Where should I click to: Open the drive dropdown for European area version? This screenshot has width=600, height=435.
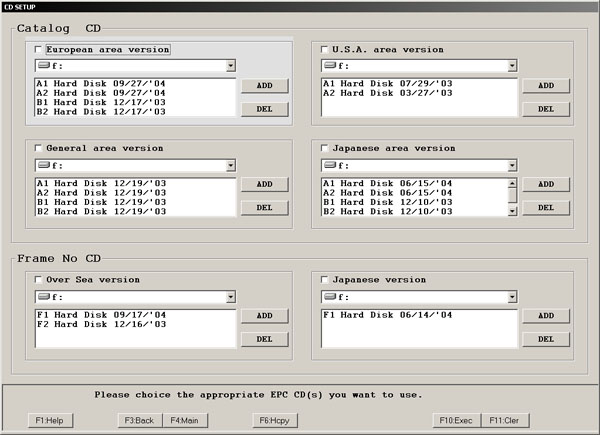tap(230, 66)
